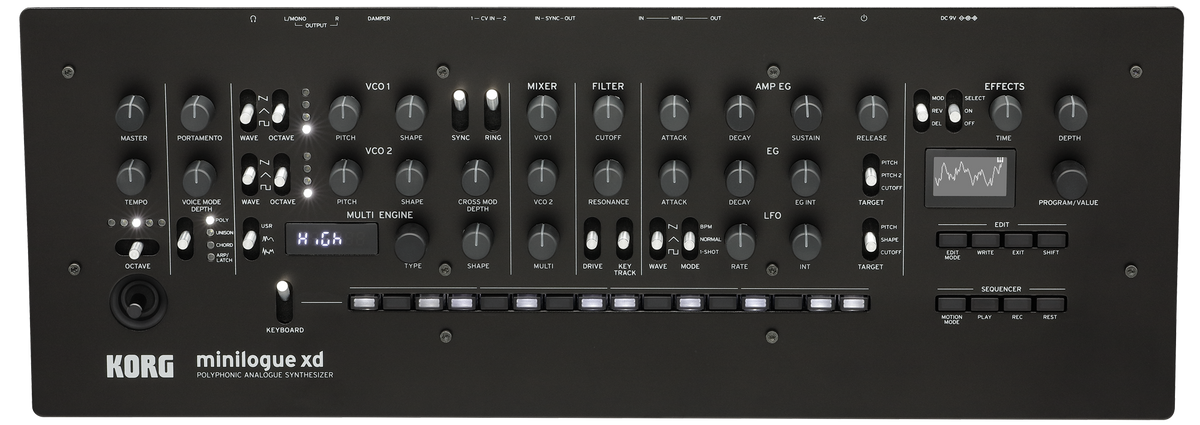Image resolution: width=1200 pixels, height=425 pixels.
Task: Adjust the TEMPO knob
Action: pos(132,177)
